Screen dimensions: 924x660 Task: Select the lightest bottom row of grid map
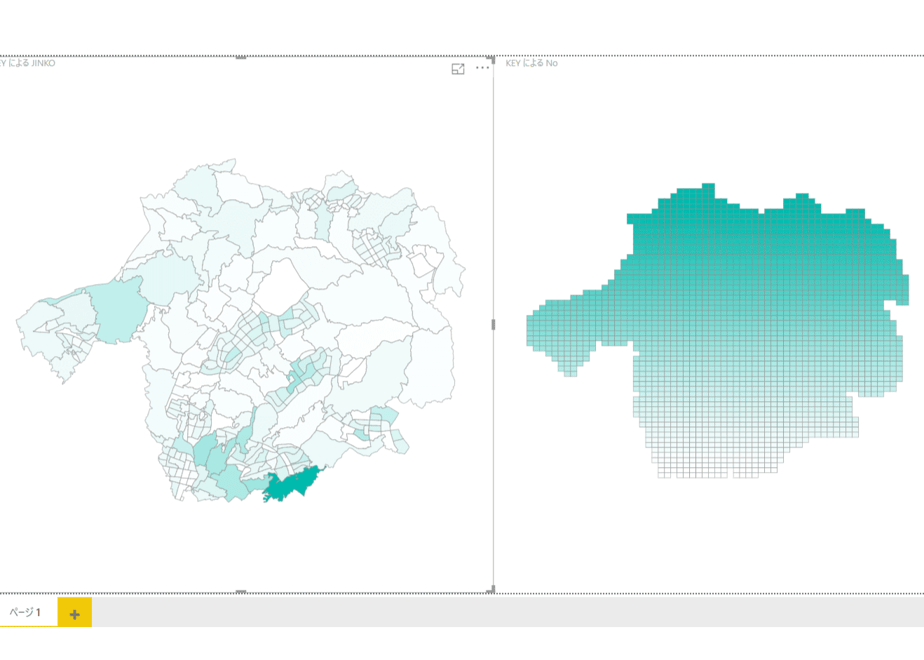point(717,474)
